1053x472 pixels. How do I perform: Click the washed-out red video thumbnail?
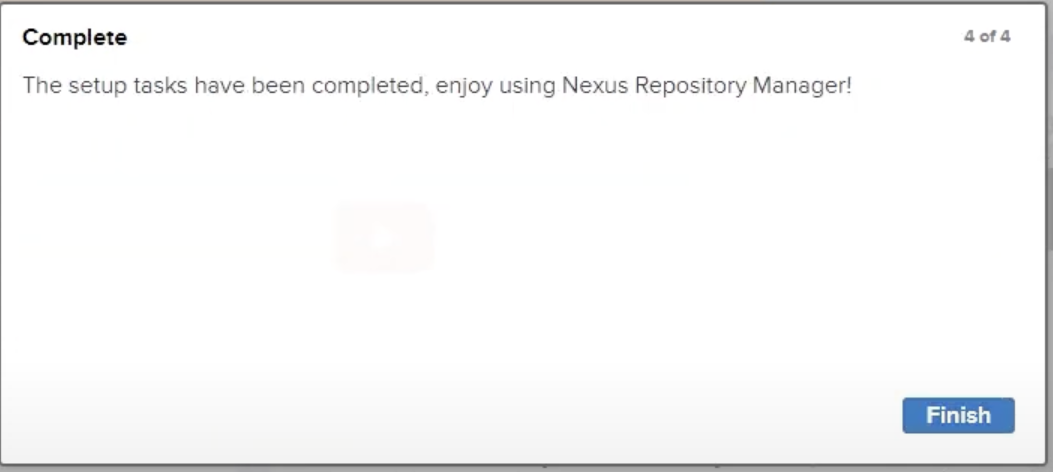tap(384, 238)
